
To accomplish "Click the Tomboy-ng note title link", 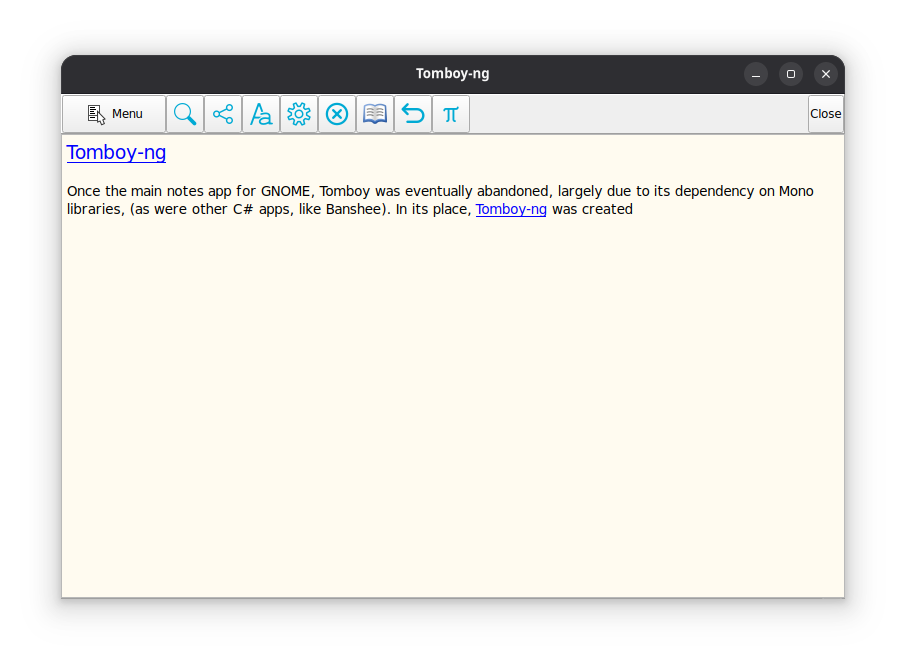I will pos(116,153).
